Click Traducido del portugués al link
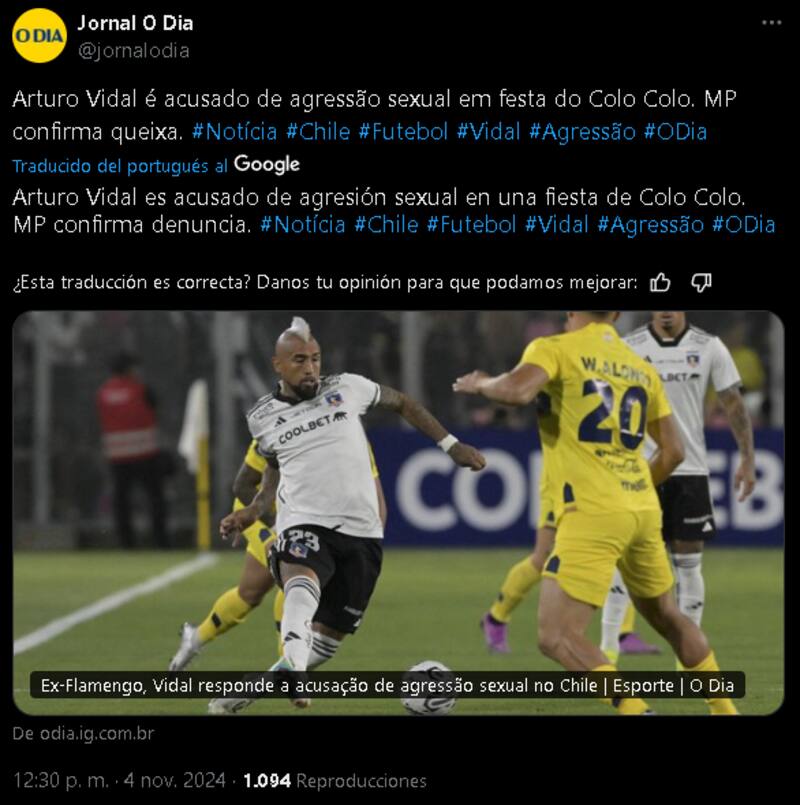Viewport: 800px width, 805px height. tap(120, 166)
